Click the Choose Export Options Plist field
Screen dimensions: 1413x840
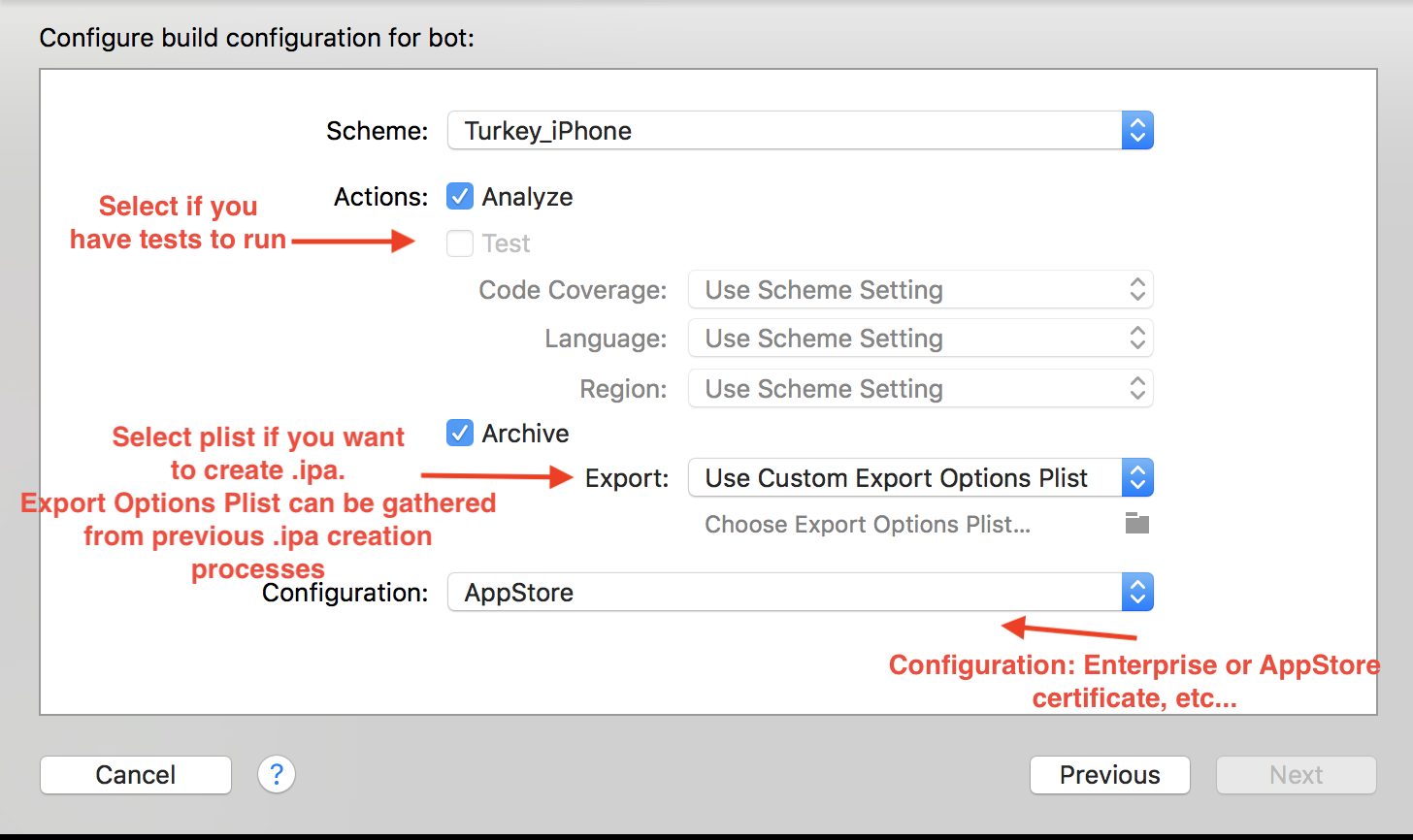click(x=868, y=525)
